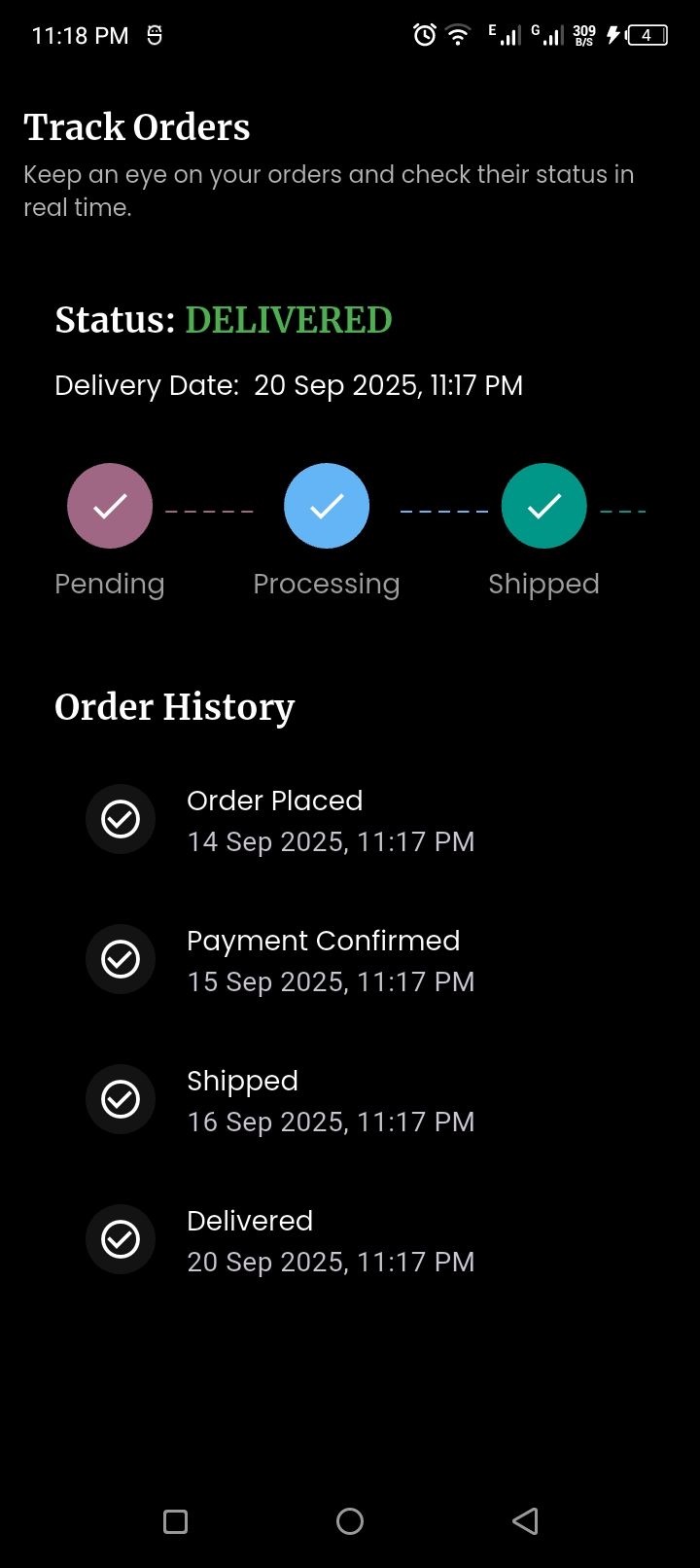Tap the DELIVERED status text
The image size is (700, 1568).
(289, 320)
